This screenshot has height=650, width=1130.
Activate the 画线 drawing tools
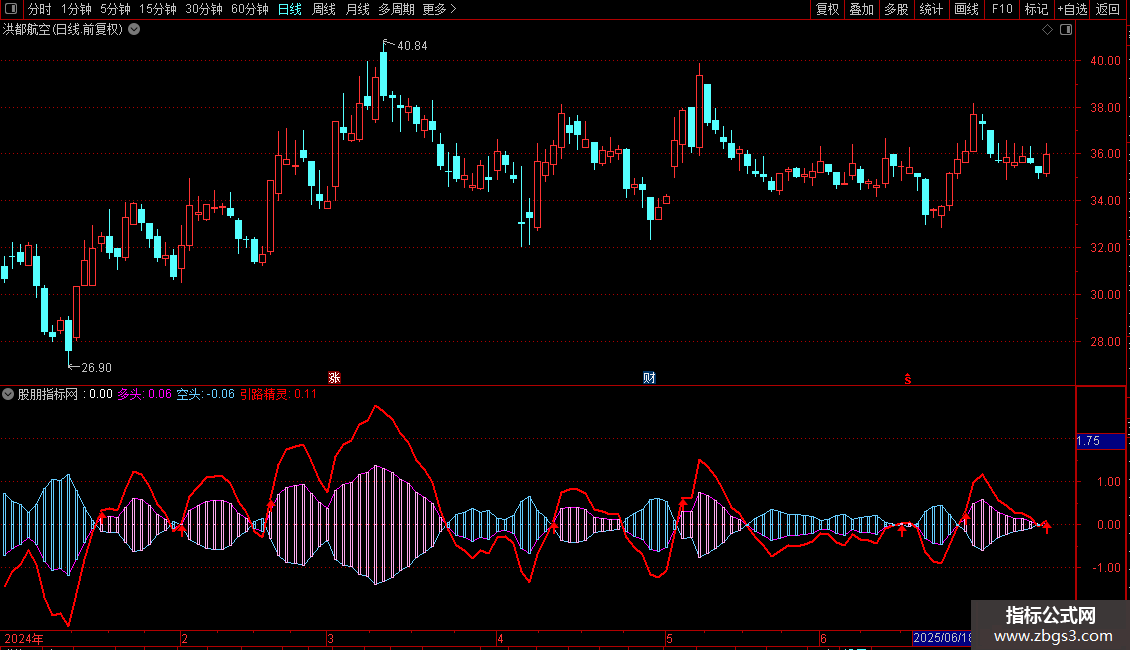coord(966,9)
